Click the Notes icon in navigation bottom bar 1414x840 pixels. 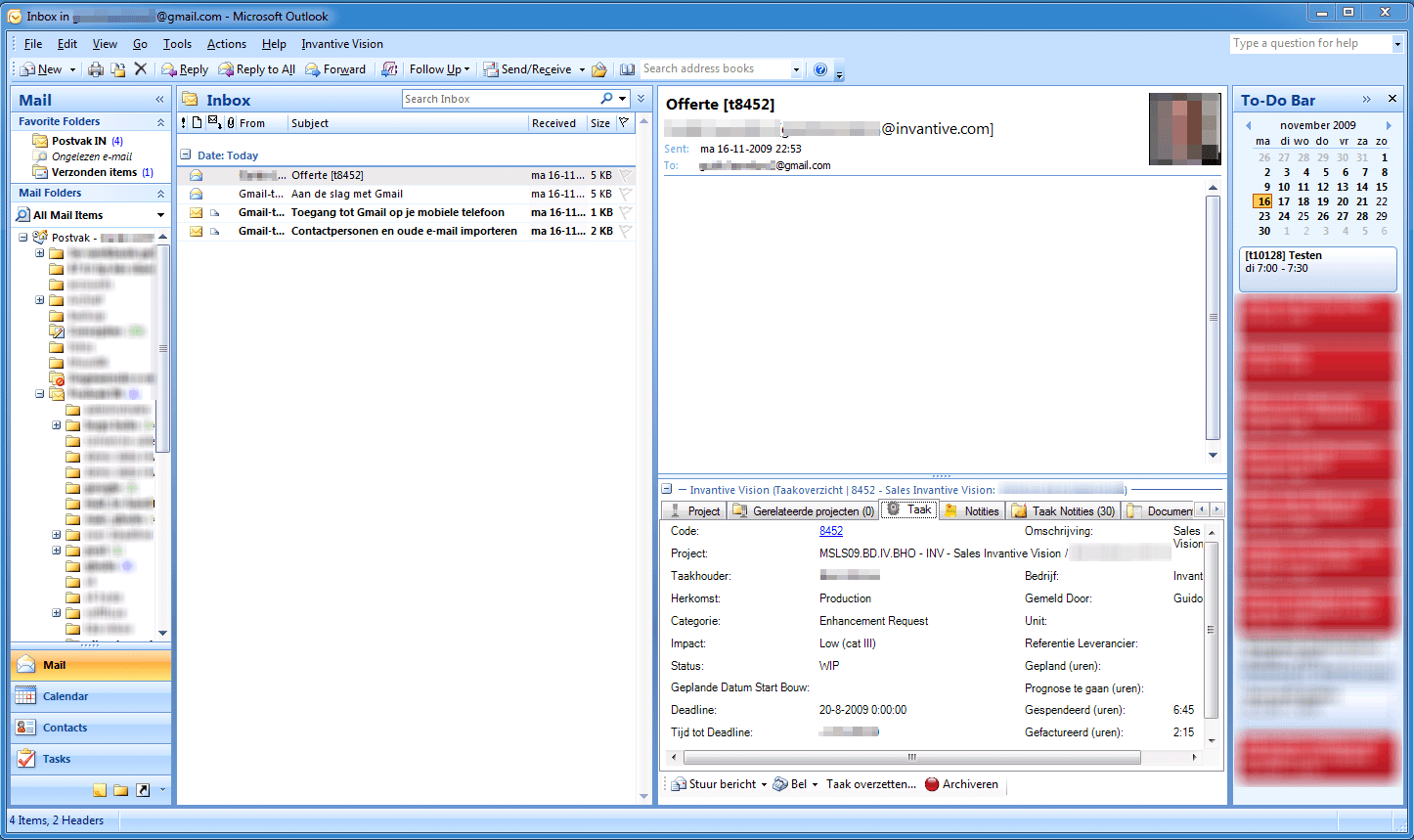pos(100,790)
